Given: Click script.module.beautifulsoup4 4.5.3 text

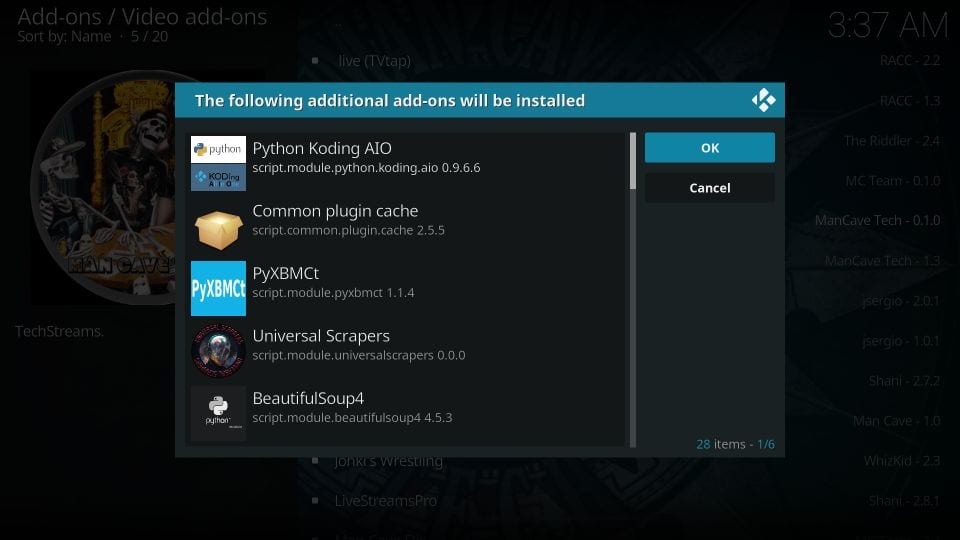Looking at the screenshot, I should coord(352,418).
